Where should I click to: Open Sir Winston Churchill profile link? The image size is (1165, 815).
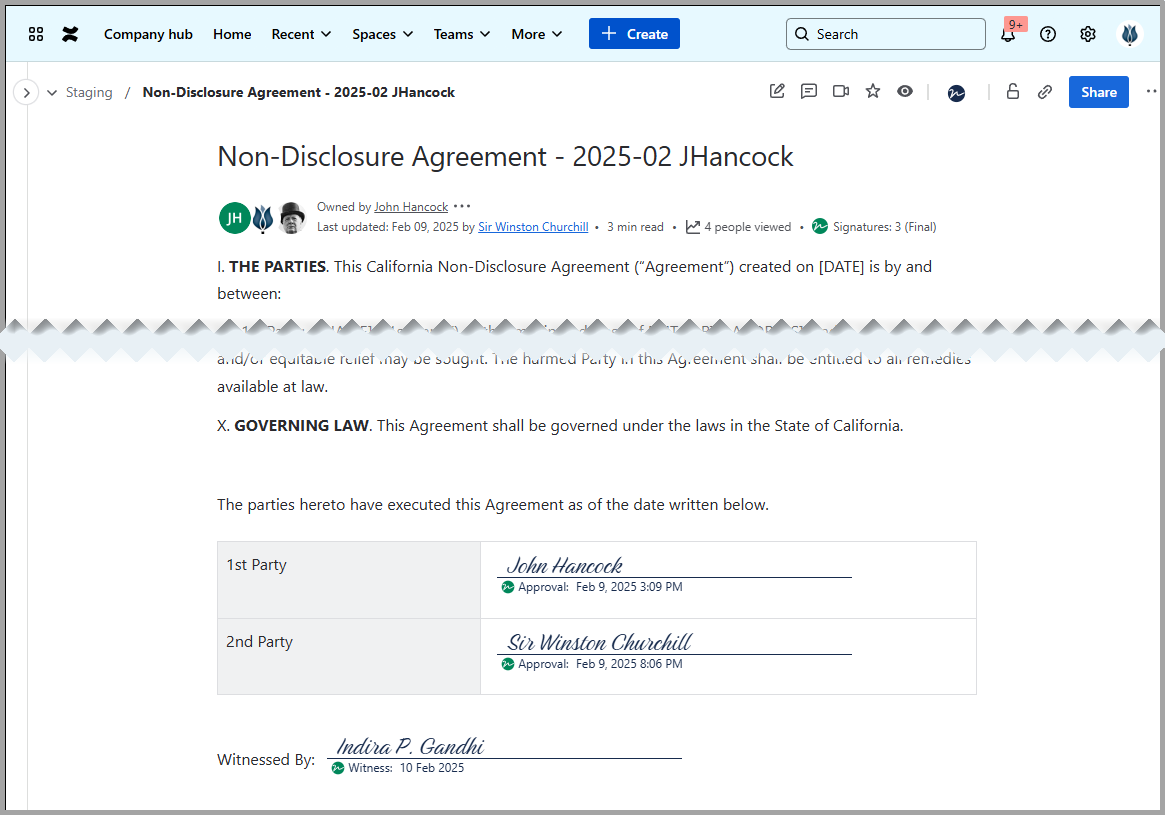tap(533, 227)
